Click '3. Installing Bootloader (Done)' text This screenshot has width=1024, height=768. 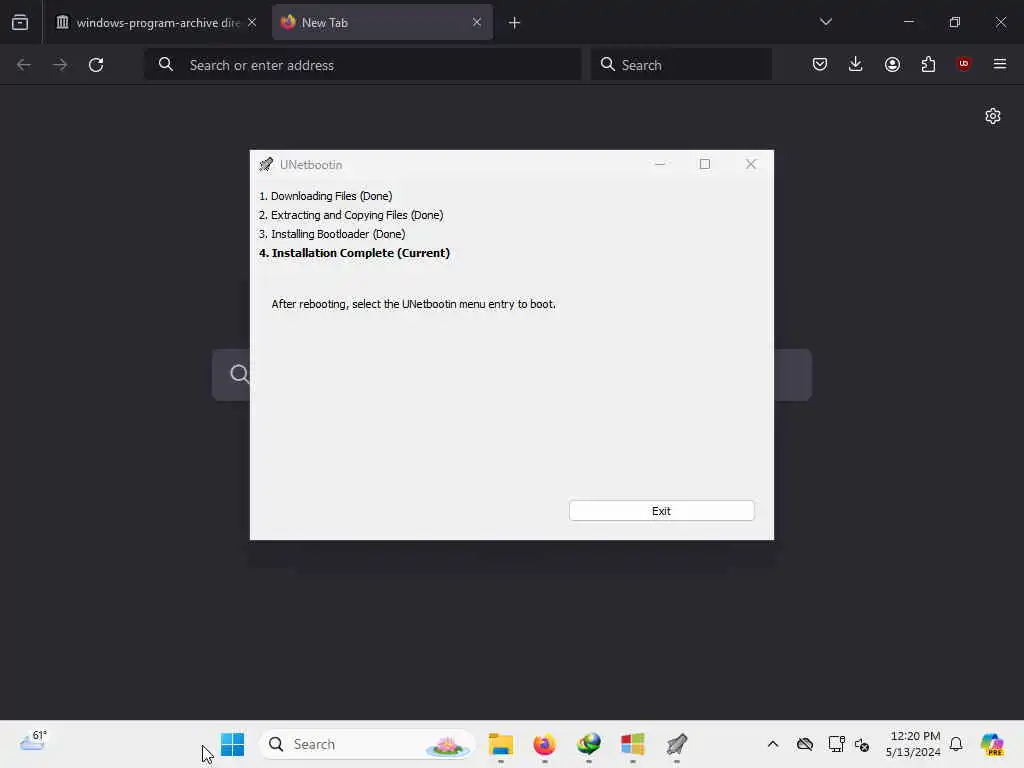coord(332,234)
